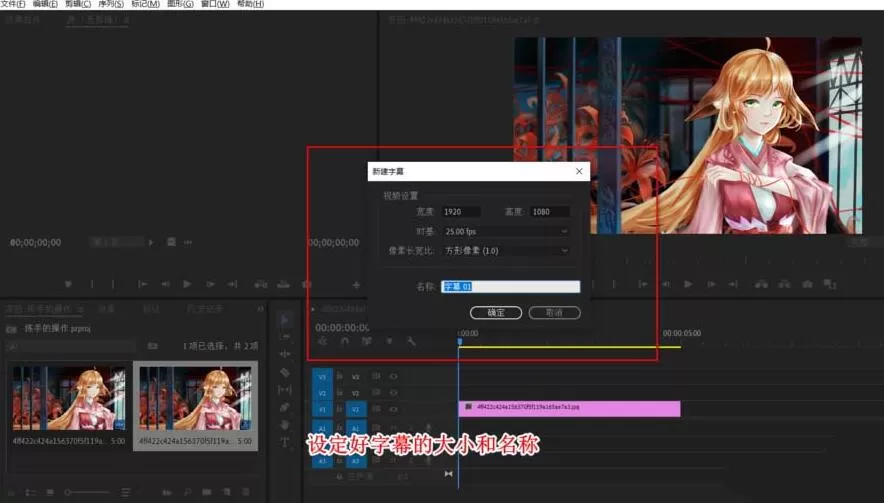Select the Selection arrow tool
The image size is (884, 503).
pos(285,320)
